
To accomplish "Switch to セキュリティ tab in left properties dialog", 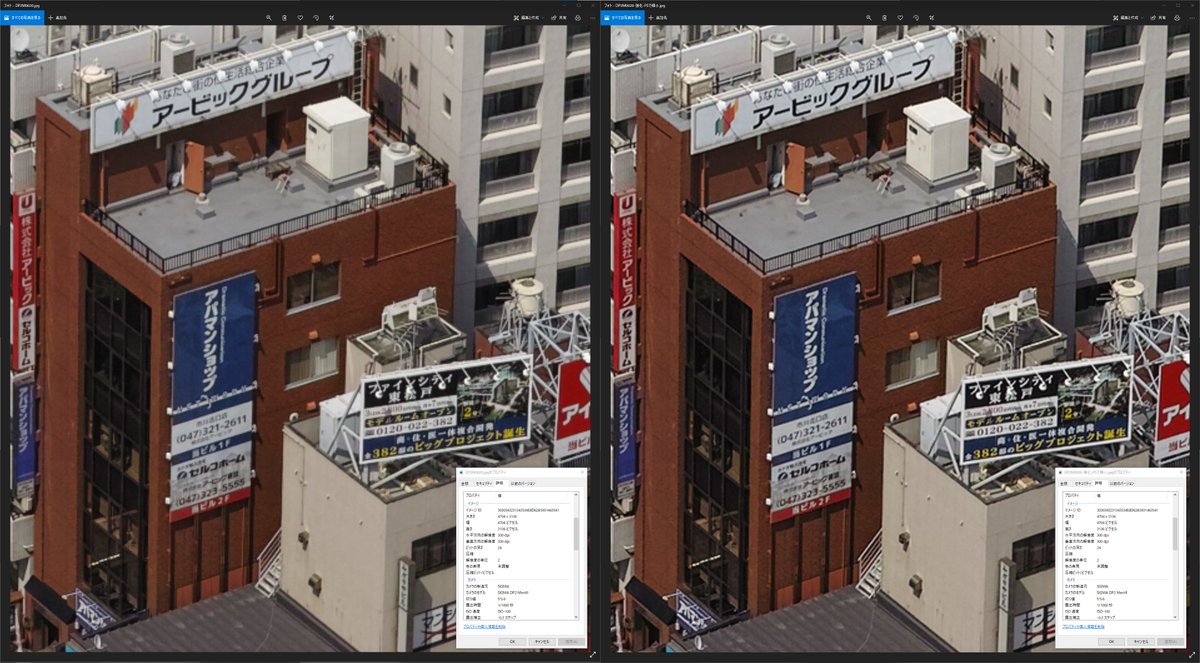I will tap(484, 482).
